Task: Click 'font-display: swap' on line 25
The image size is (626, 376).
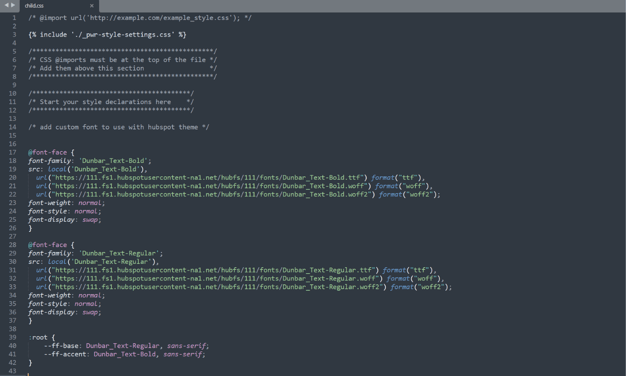Action: pos(64,220)
